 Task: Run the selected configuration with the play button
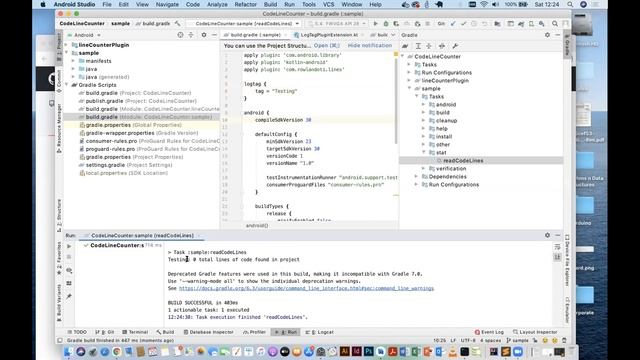376,24
